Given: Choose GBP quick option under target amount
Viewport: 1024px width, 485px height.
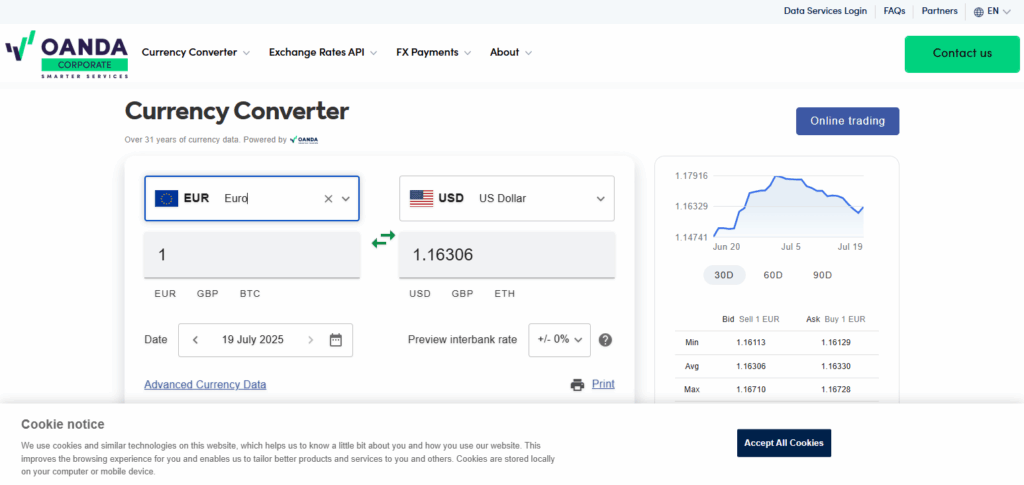Looking at the screenshot, I should tap(462, 294).
